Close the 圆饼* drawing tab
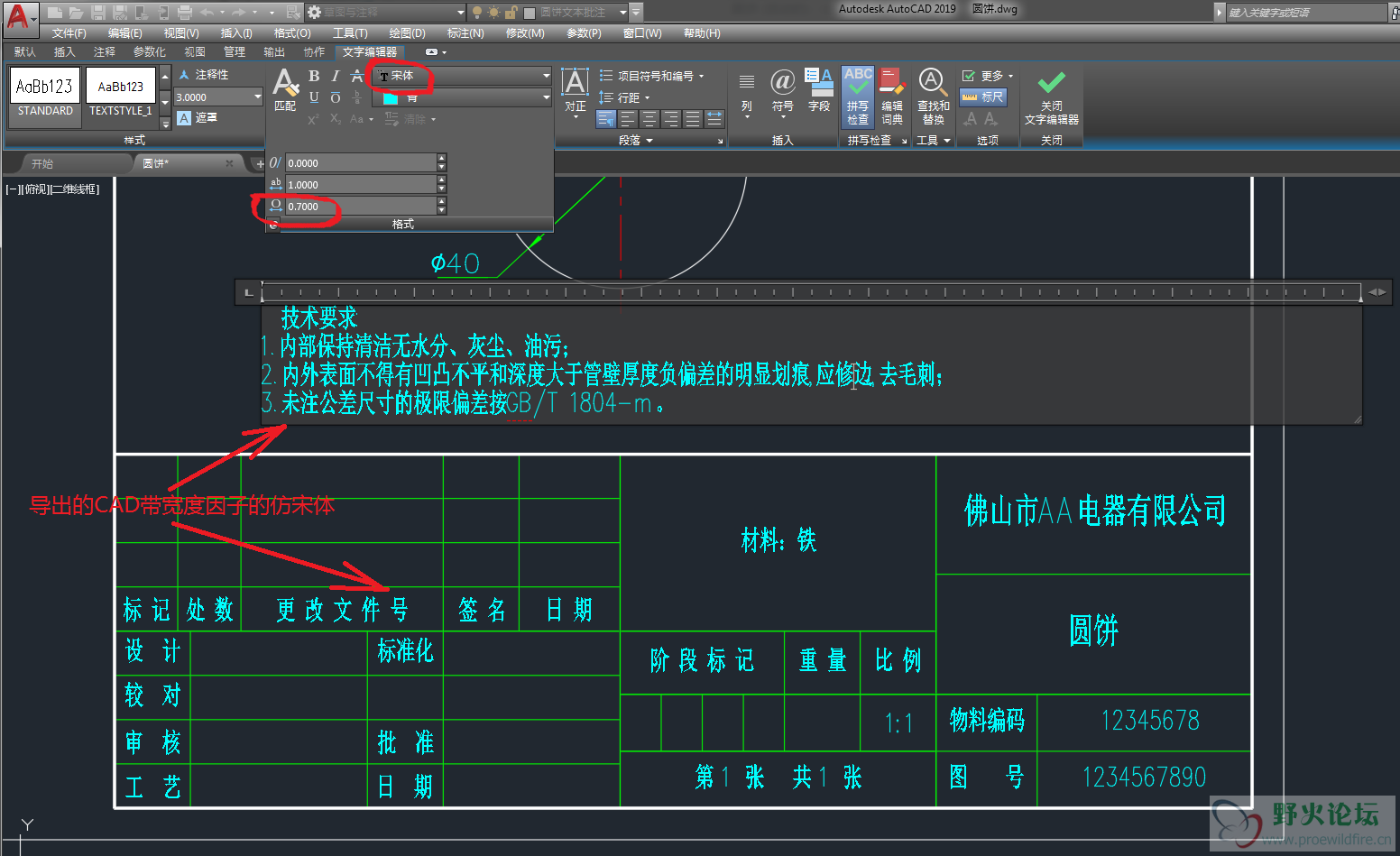 [229, 163]
